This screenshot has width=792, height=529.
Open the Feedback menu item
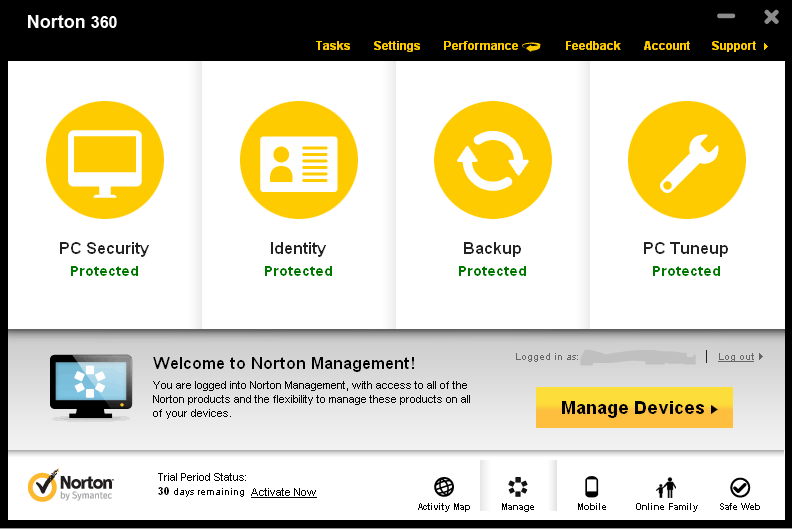pyautogui.click(x=592, y=46)
